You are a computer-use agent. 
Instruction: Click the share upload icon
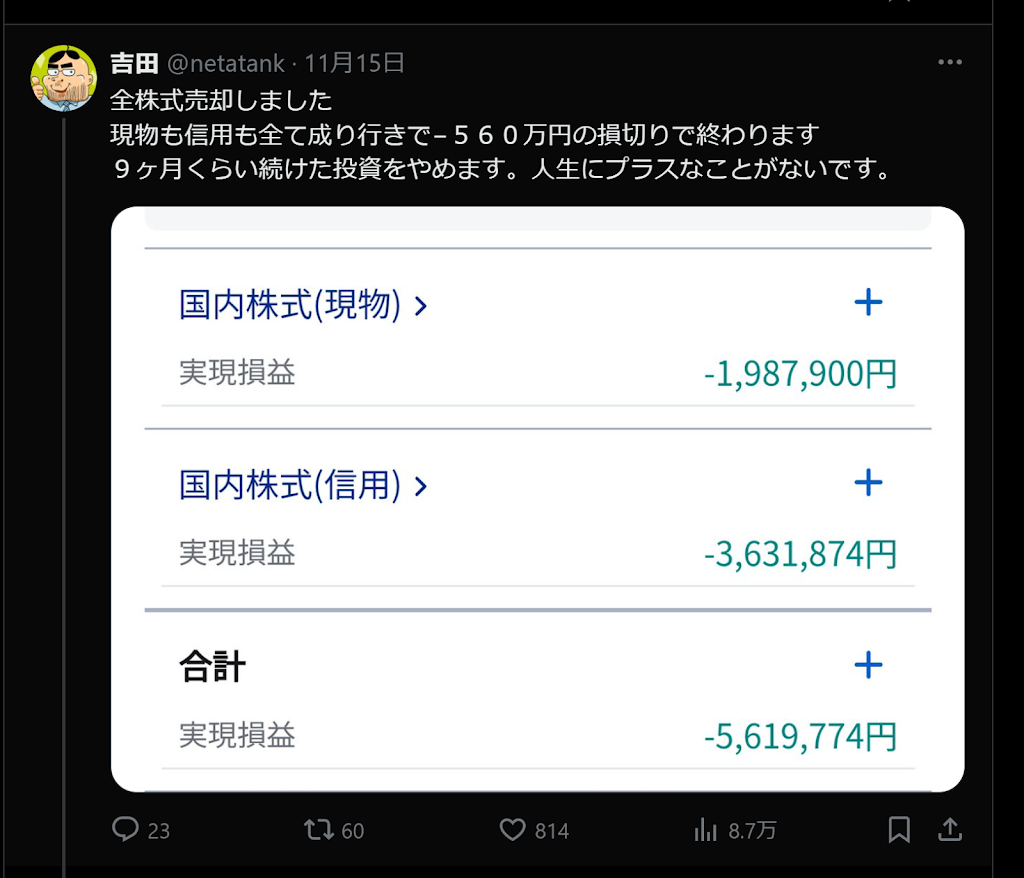coord(950,829)
